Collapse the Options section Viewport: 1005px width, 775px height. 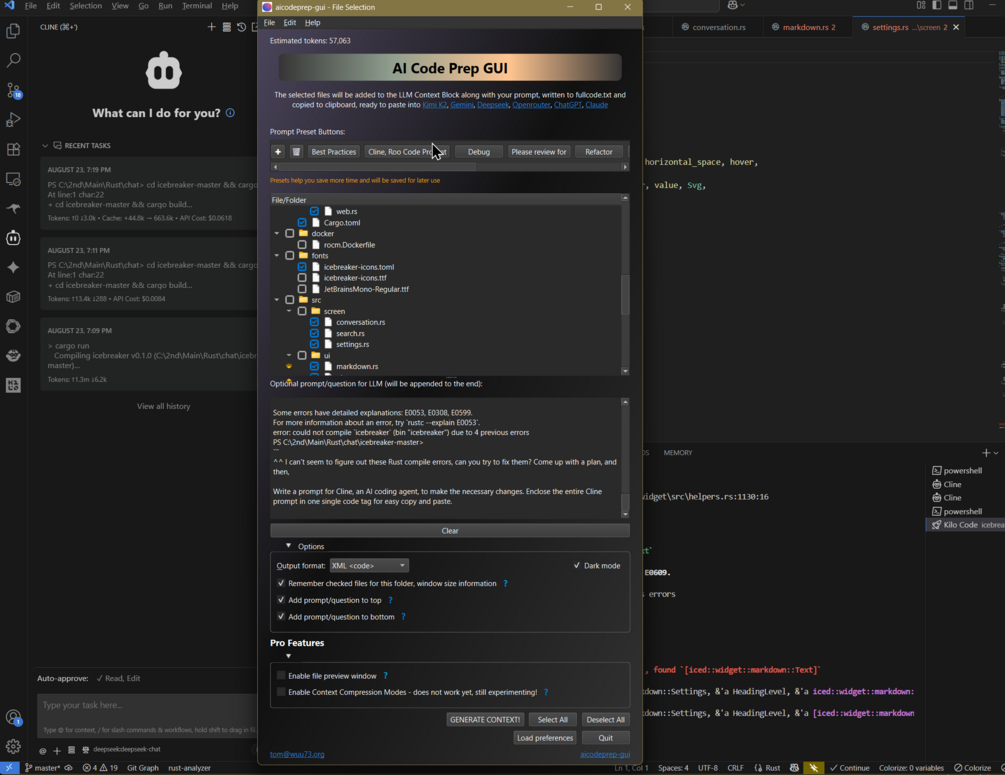pyautogui.click(x=288, y=546)
